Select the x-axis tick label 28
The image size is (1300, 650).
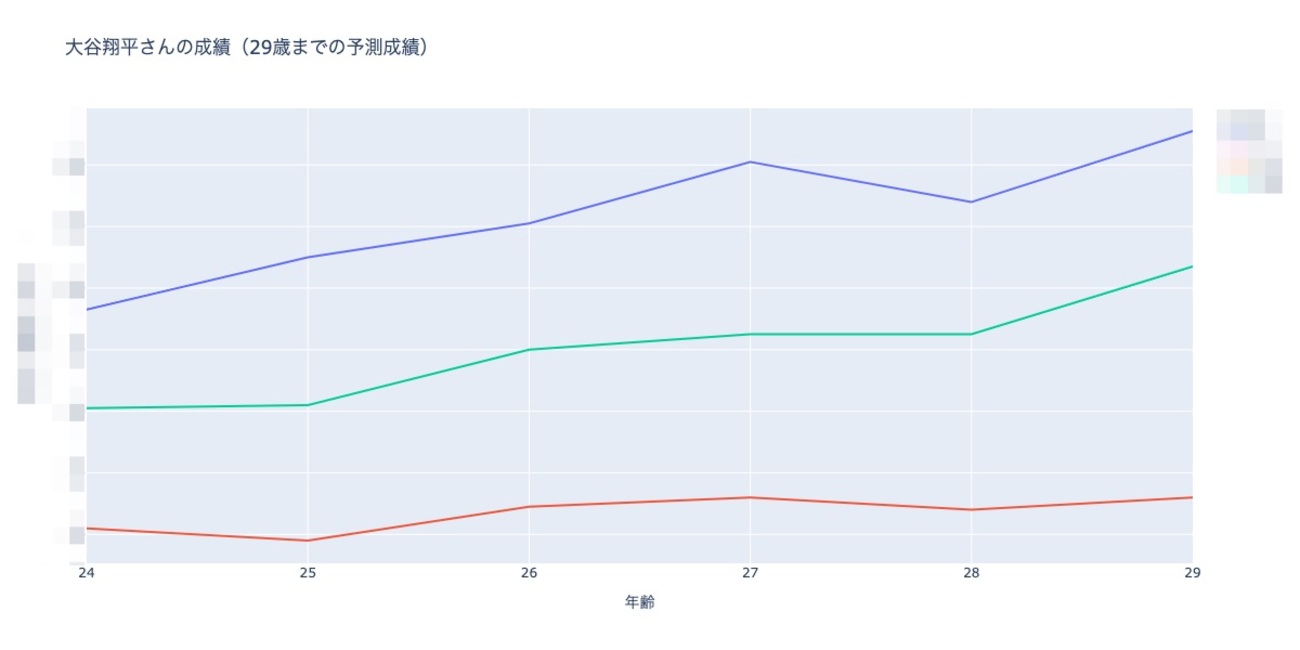[971, 574]
